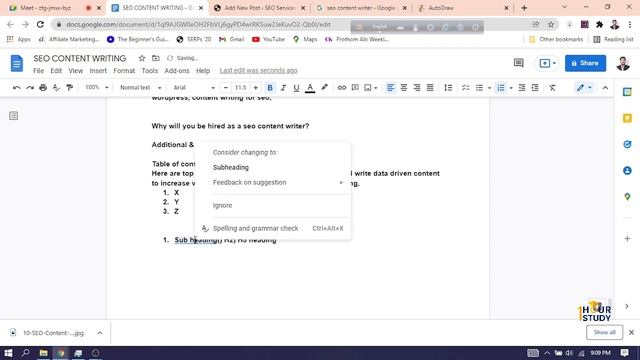
Task: Expand Feedback on suggestion submenu
Action: [273, 182]
